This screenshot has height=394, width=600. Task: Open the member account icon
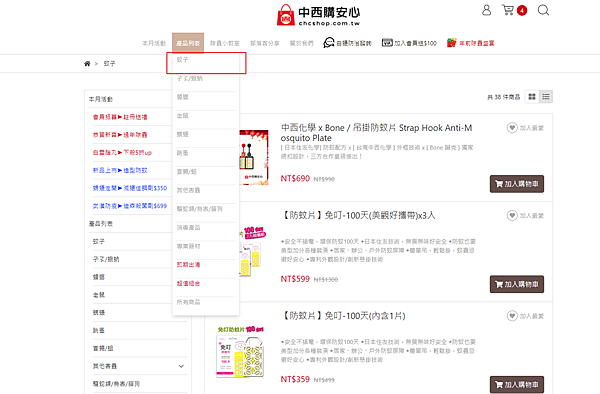pyautogui.click(x=486, y=10)
